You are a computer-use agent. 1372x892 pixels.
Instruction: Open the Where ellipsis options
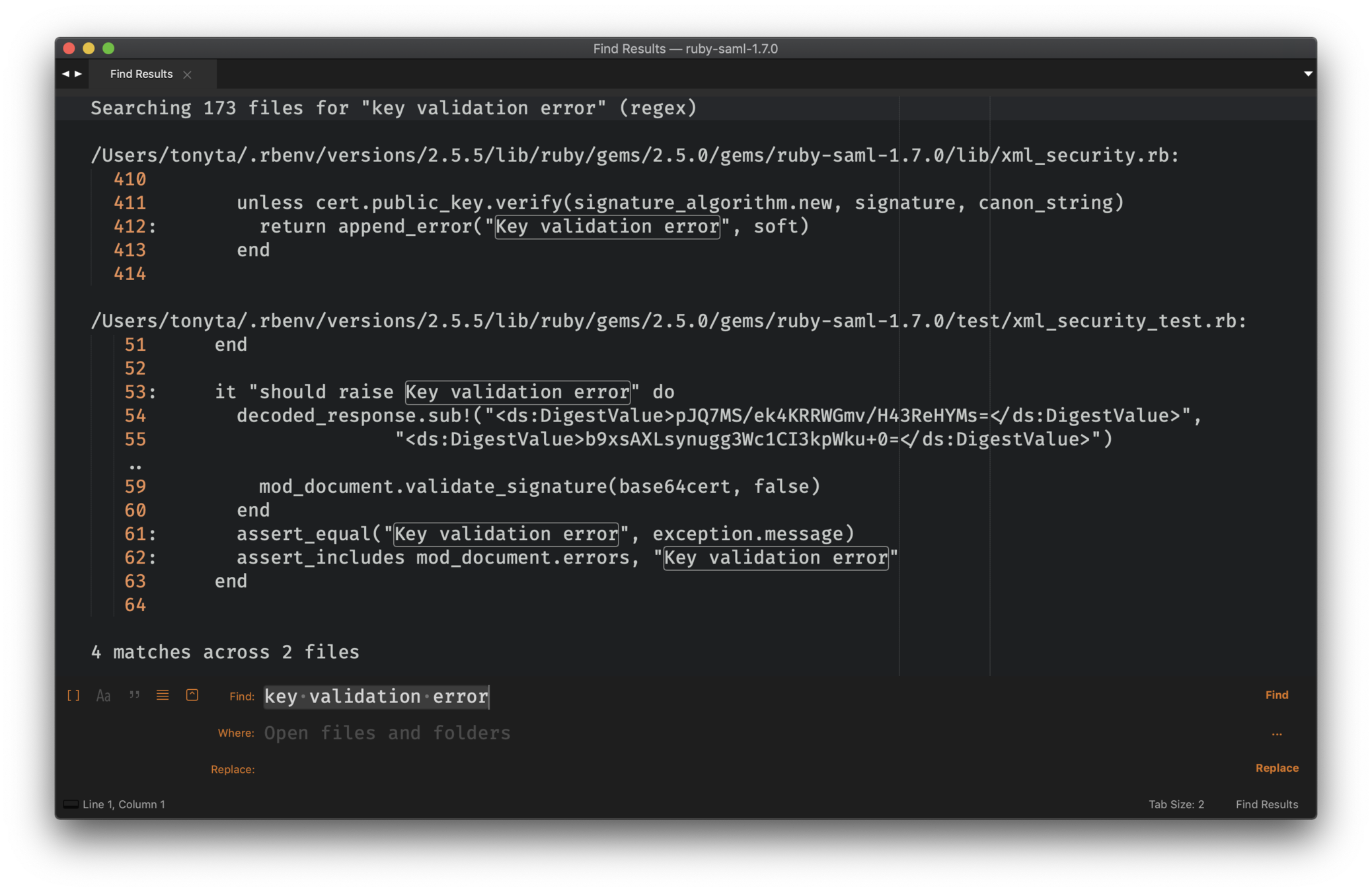tap(1276, 733)
